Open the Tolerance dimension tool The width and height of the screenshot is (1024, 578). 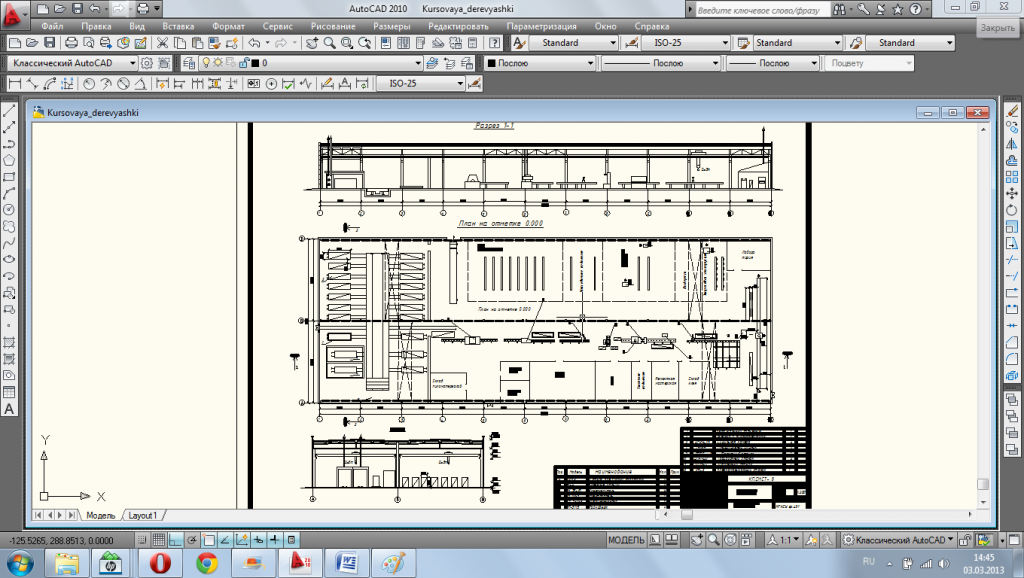click(x=253, y=84)
